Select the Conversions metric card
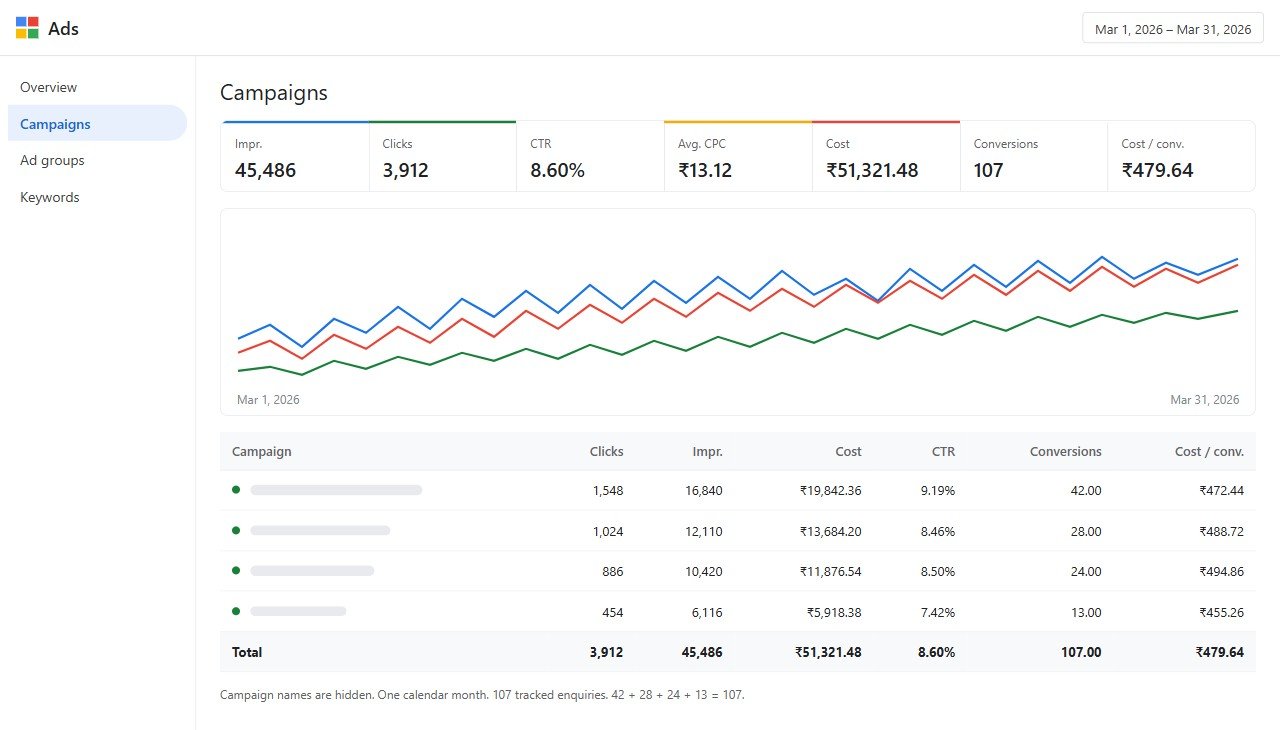The width and height of the screenshot is (1280, 730). click(1033, 156)
